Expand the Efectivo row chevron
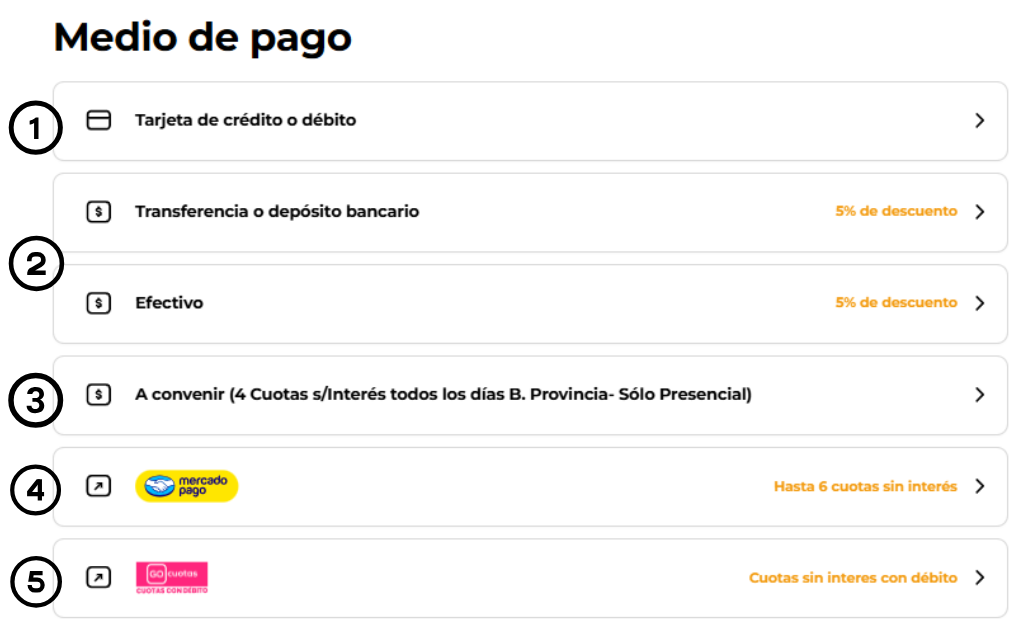This screenshot has width=1024, height=633. [980, 303]
